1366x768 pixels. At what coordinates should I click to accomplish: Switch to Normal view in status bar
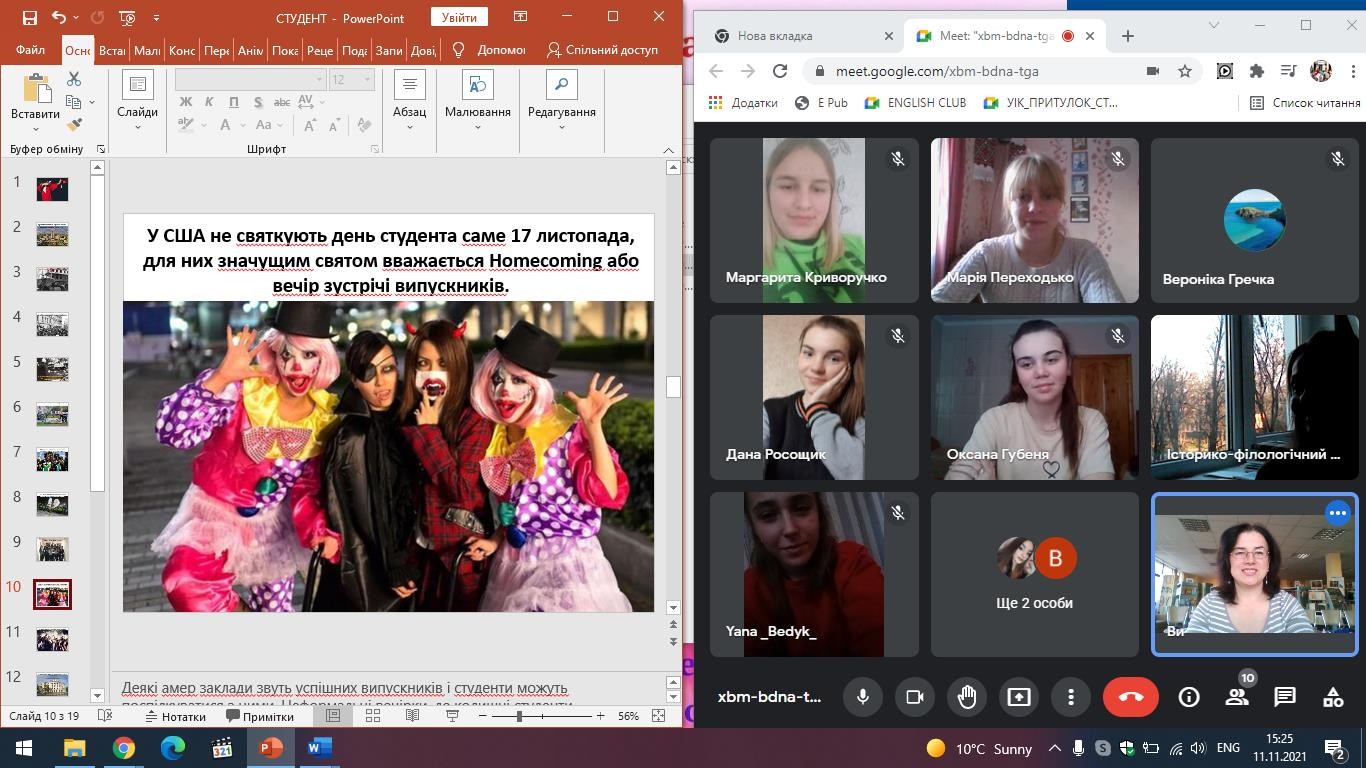click(x=333, y=716)
